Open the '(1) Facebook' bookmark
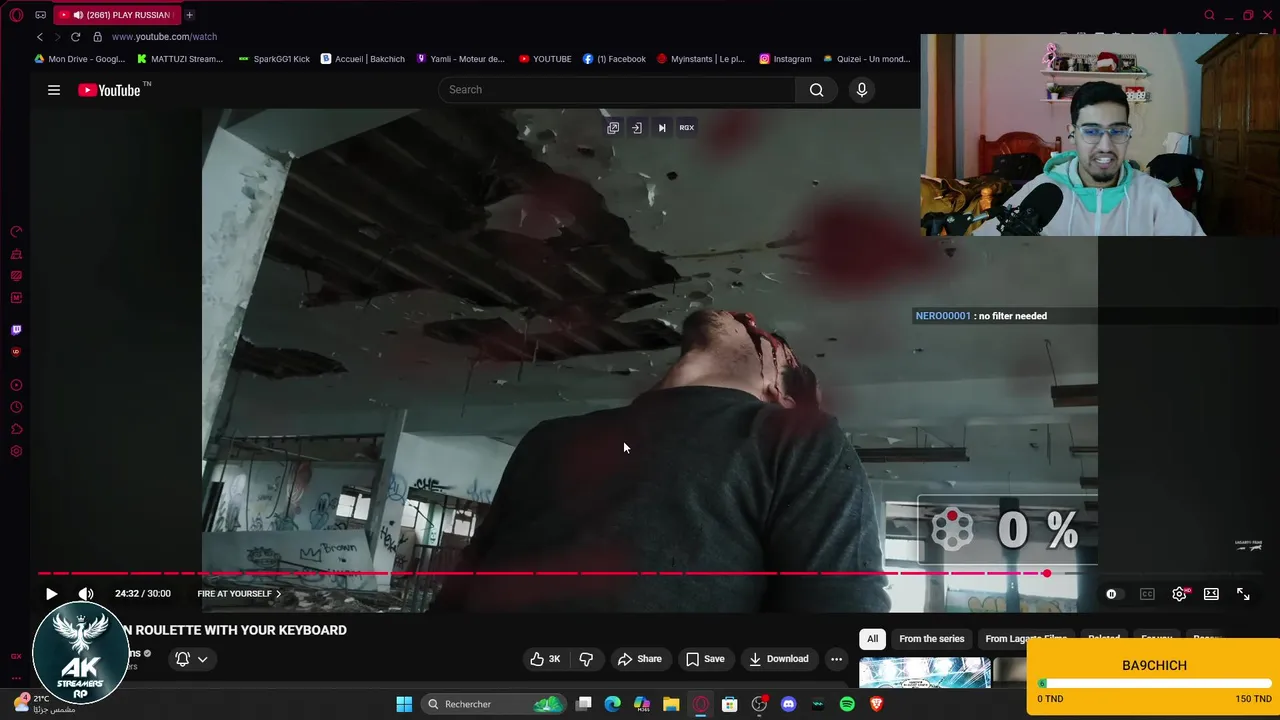Viewport: 1280px width, 720px height. point(614,59)
